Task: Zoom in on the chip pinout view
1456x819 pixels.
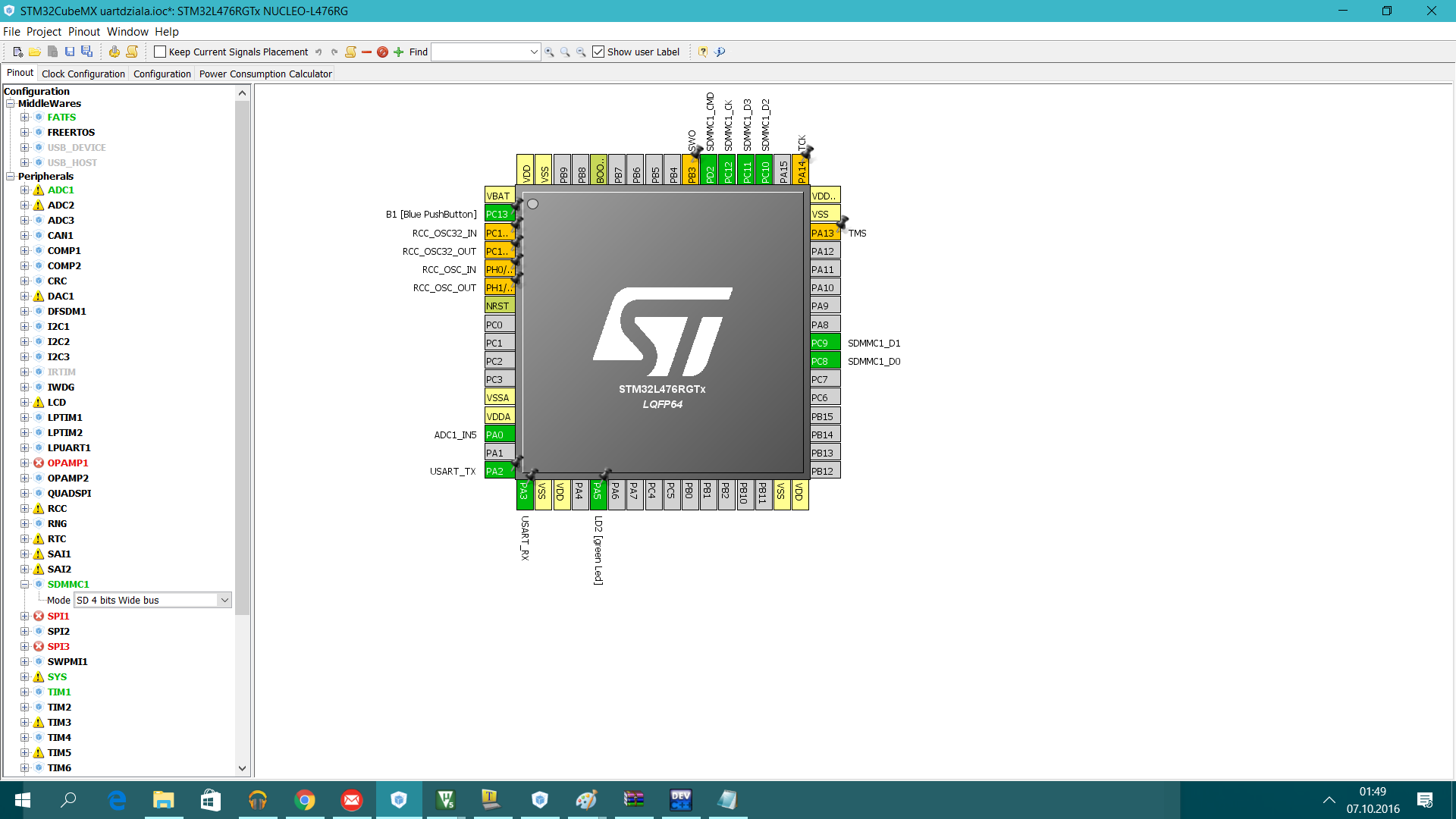Action: (550, 52)
